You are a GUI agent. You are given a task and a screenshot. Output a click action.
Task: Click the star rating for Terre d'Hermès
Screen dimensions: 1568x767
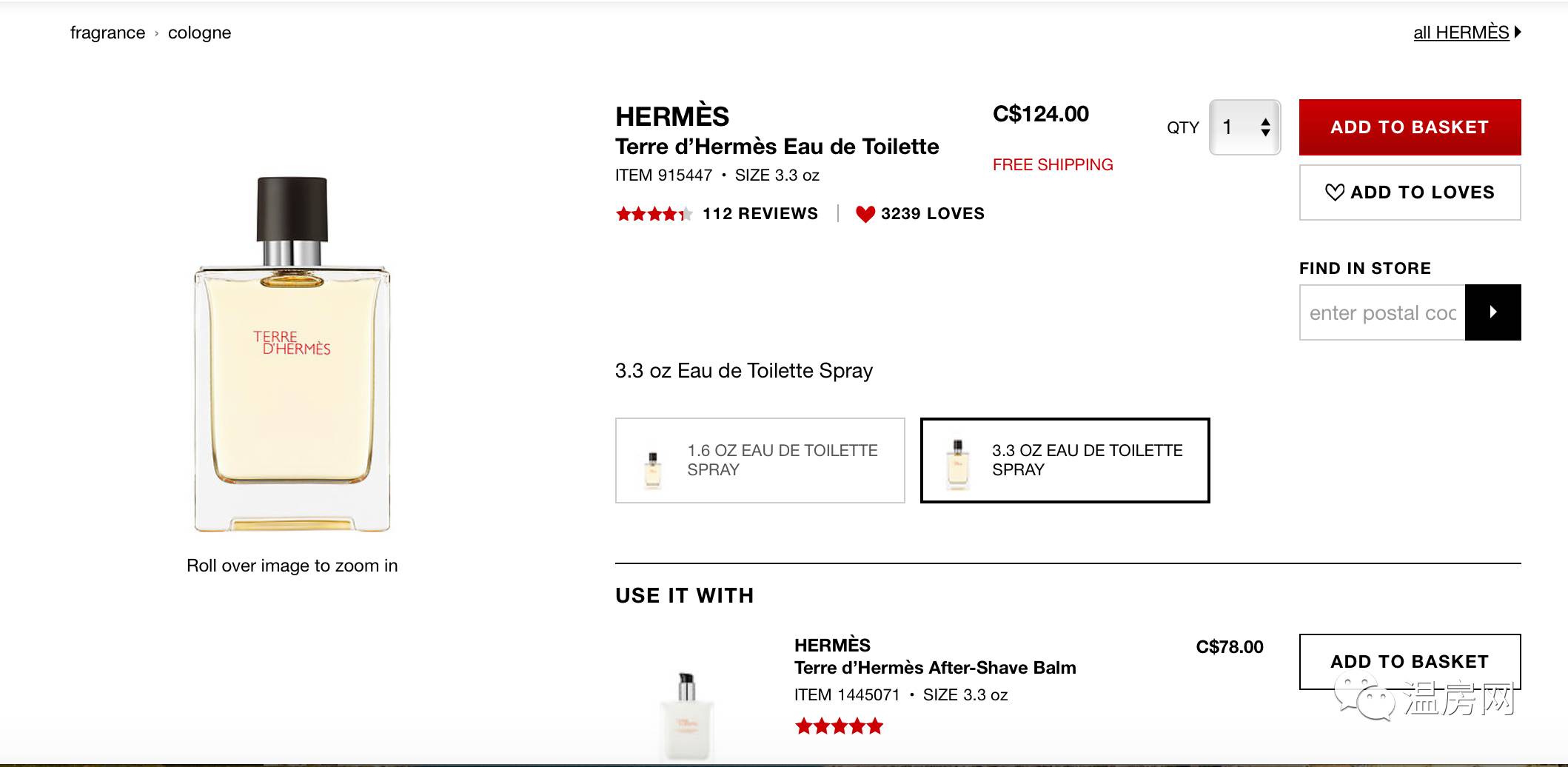tap(653, 214)
